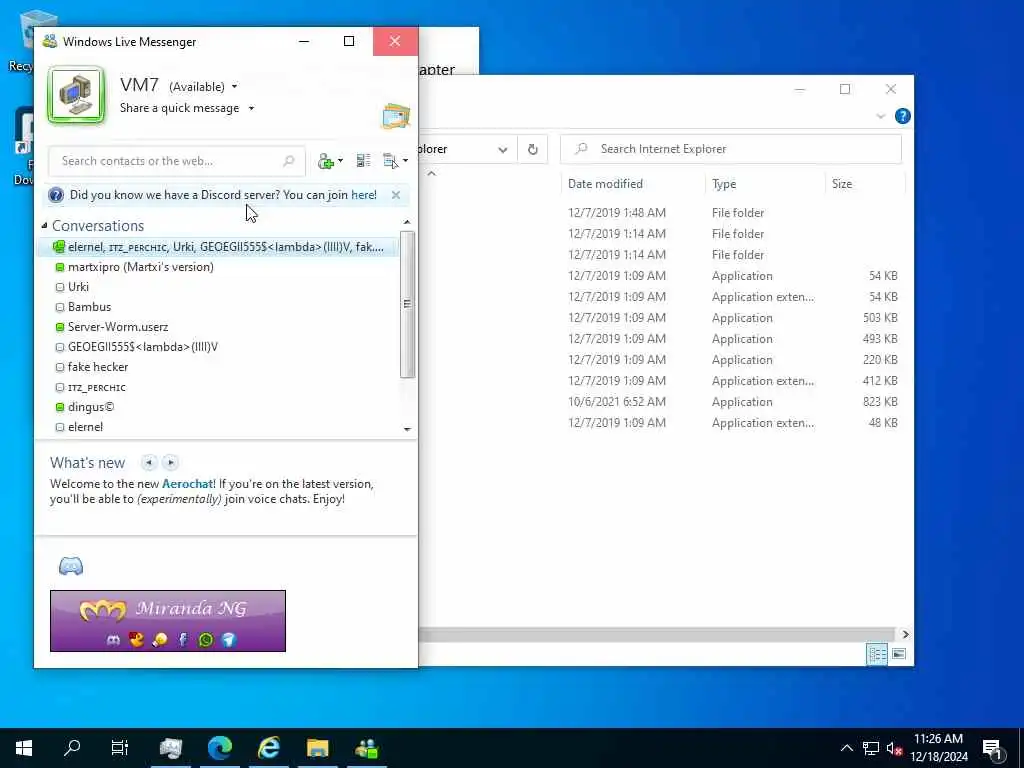The width and height of the screenshot is (1024, 768).
Task: Select contact GEOEGII555$<lambda>(IIII)V
Action: coord(219,347)
